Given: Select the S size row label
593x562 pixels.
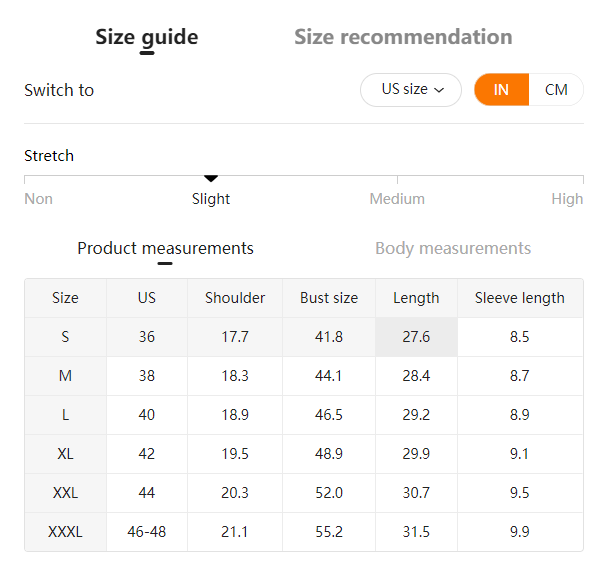Looking at the screenshot, I should pyautogui.click(x=65, y=337).
